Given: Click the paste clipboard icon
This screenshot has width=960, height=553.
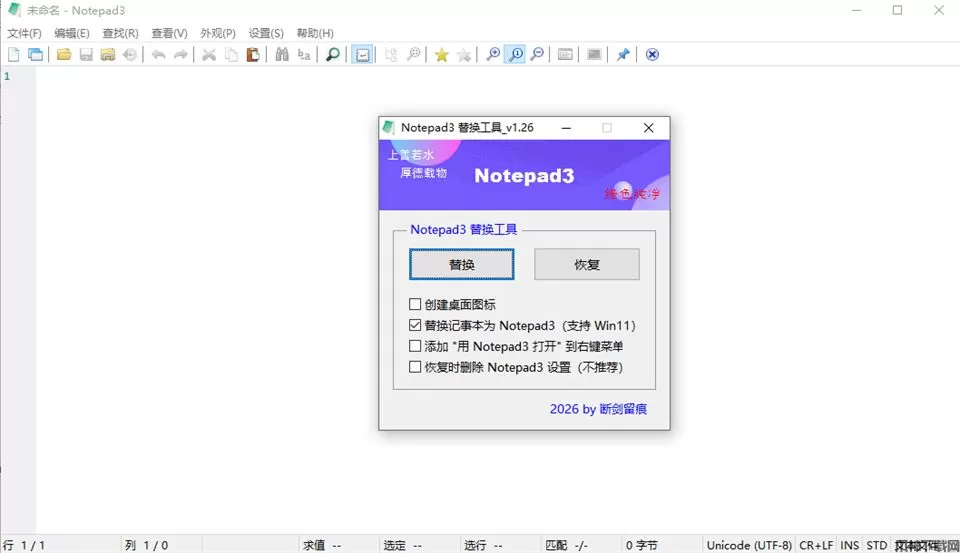Looking at the screenshot, I should click(253, 55).
